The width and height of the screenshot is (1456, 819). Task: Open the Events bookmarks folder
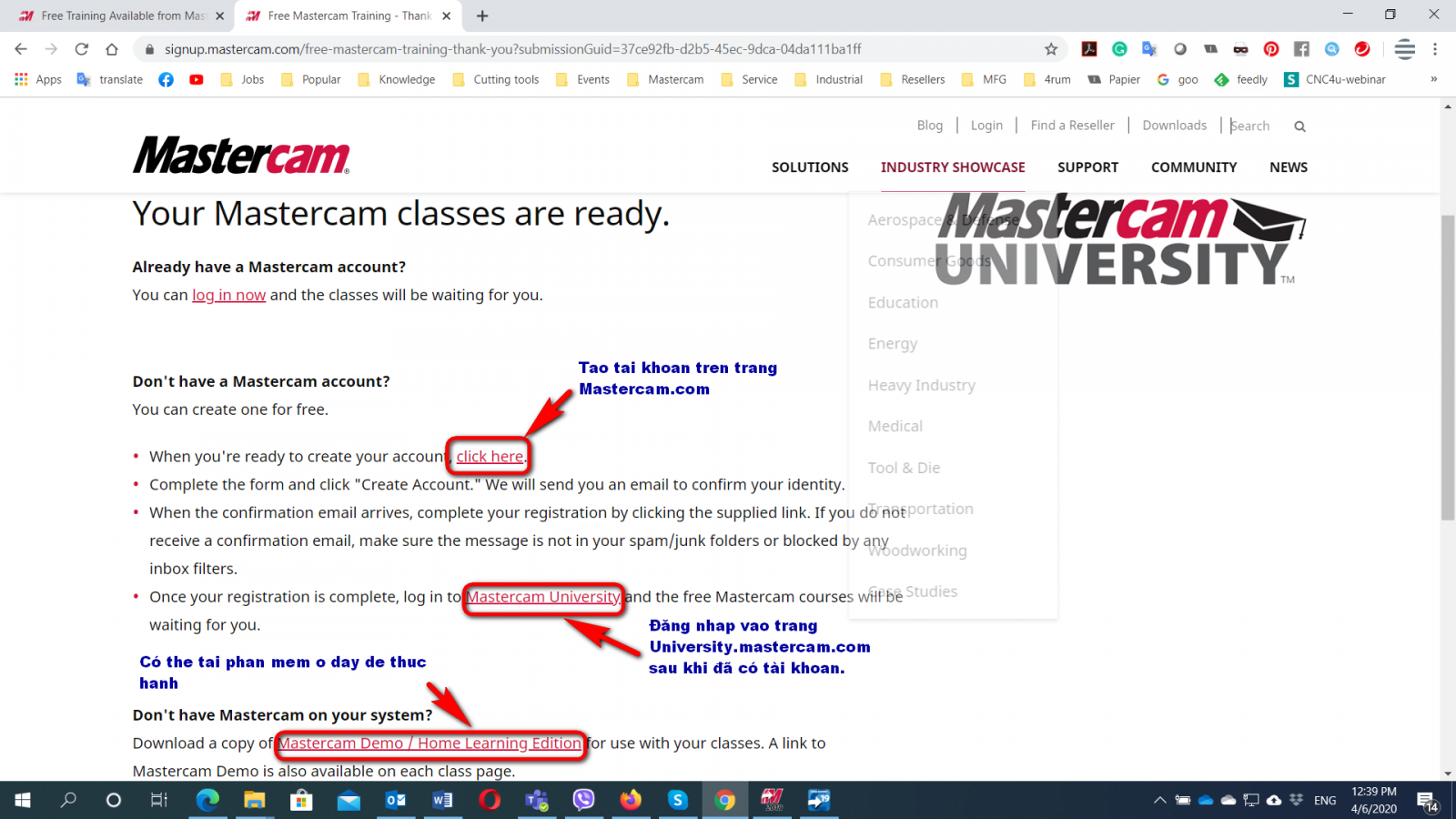click(x=582, y=80)
